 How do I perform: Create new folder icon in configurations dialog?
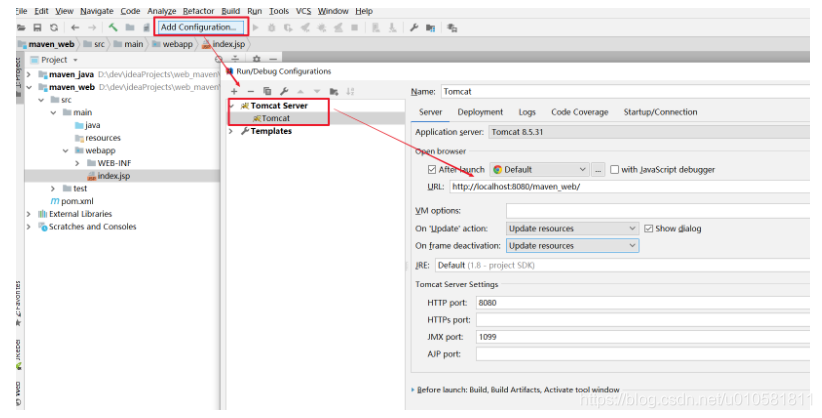pyautogui.click(x=334, y=91)
